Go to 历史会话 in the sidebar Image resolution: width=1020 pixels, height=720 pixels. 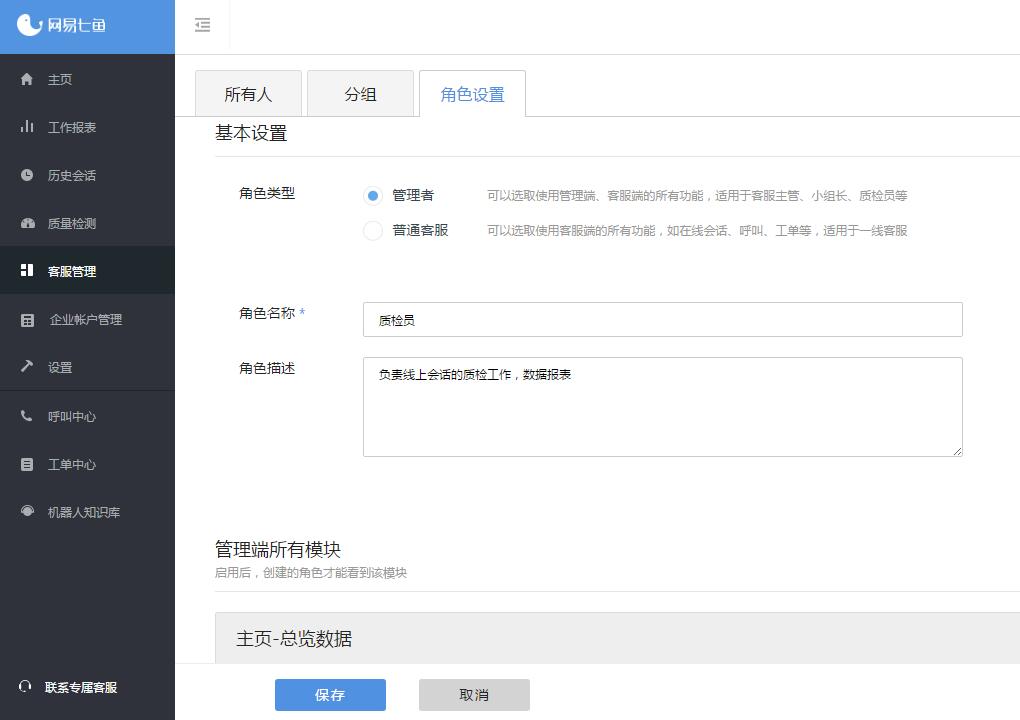click(x=87, y=176)
